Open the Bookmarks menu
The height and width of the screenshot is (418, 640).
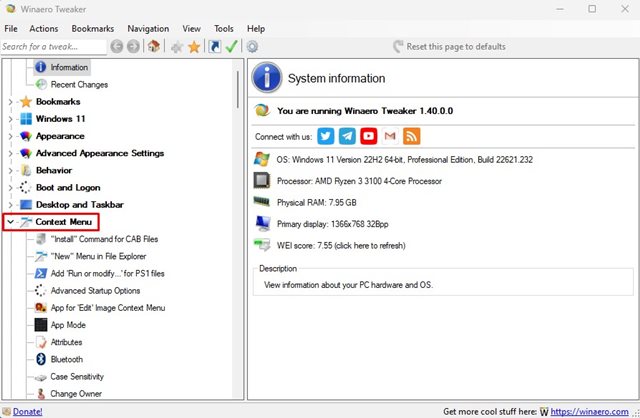click(93, 29)
